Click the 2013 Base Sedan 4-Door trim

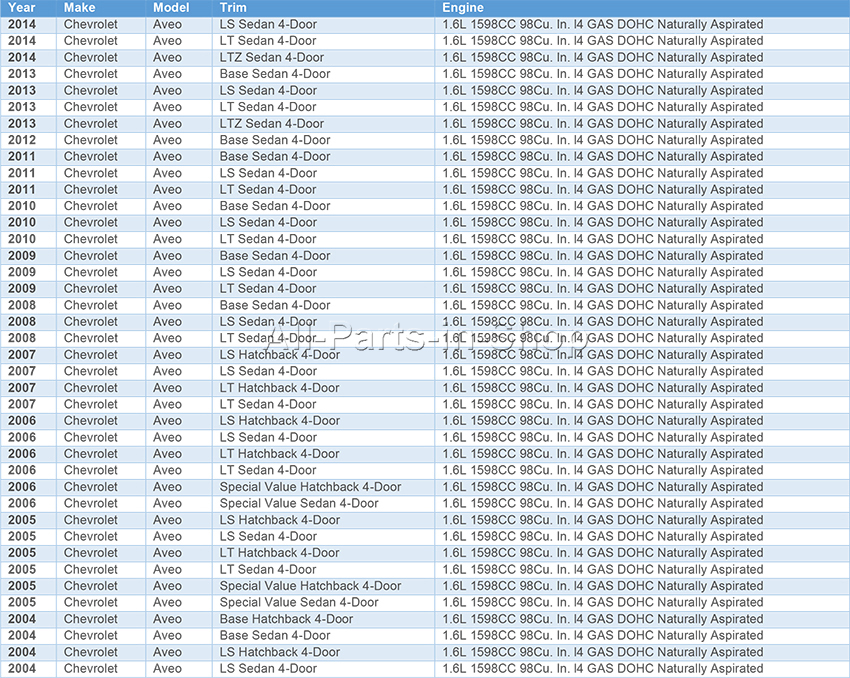[x=275, y=74]
